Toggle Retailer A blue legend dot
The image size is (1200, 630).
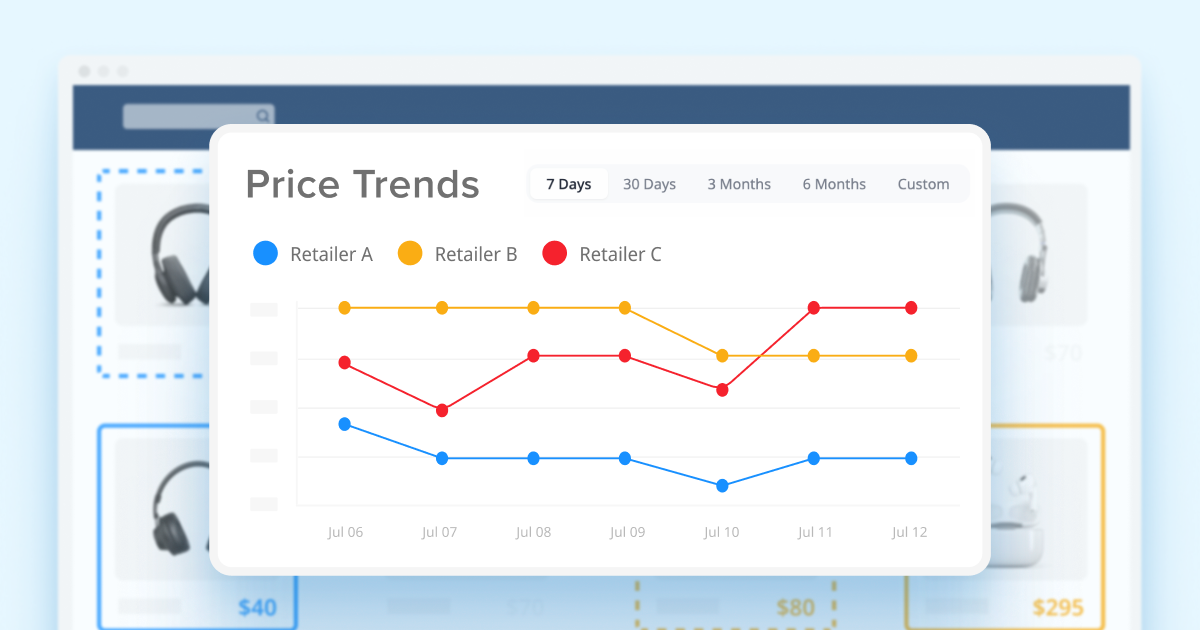(265, 254)
